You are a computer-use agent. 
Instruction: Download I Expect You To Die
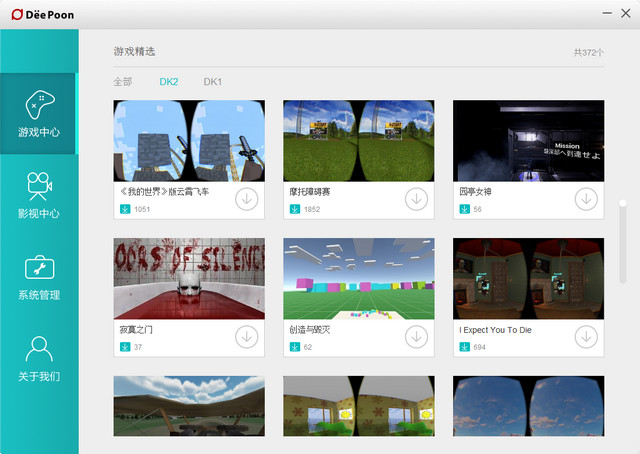click(587, 337)
